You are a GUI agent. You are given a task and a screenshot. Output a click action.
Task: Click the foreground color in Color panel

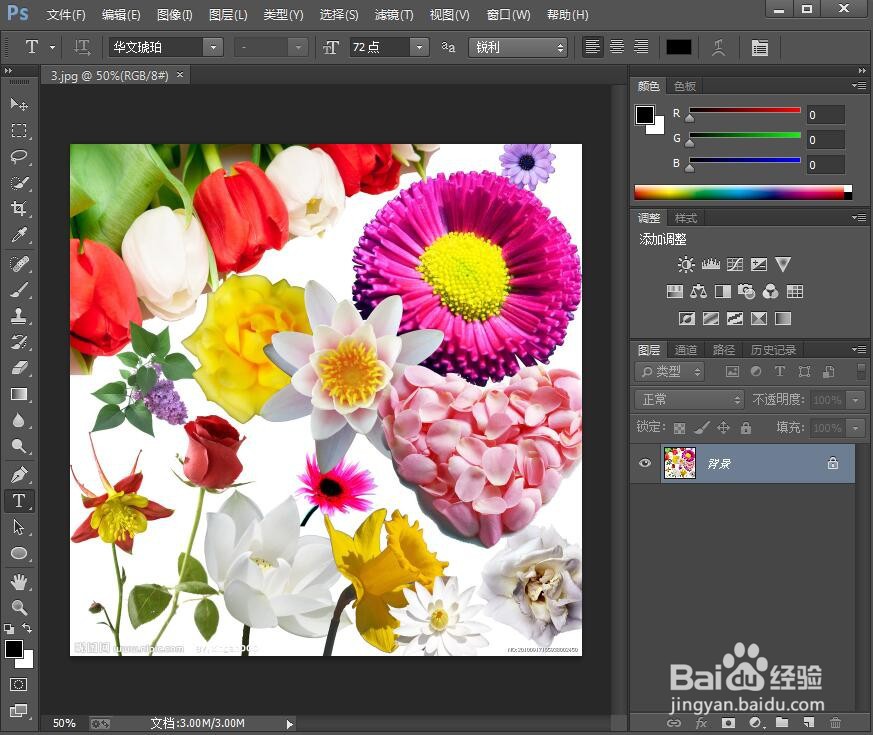point(645,115)
